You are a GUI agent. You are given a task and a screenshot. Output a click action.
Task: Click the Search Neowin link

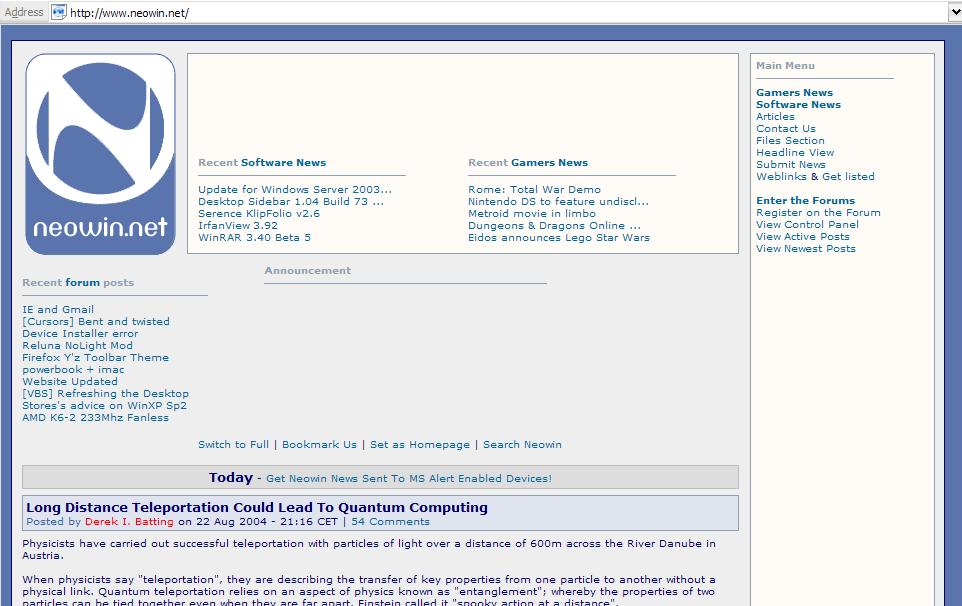point(522,445)
